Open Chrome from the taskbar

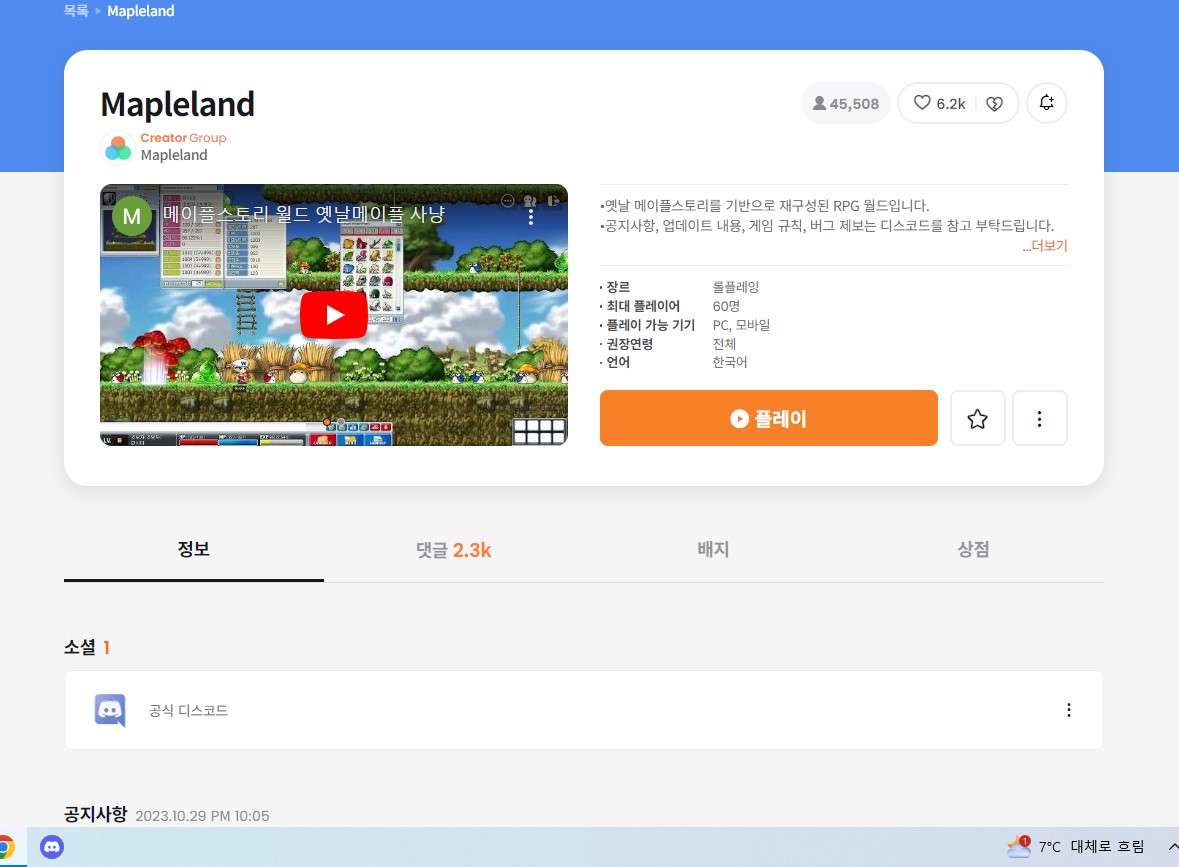click(6, 847)
